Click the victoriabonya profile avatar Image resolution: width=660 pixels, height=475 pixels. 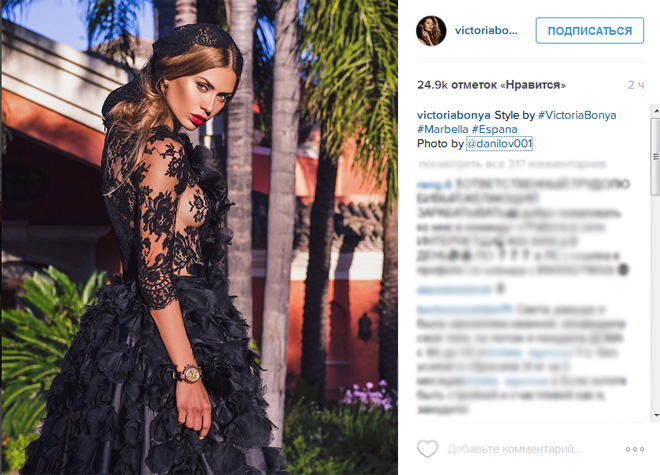coord(431,31)
